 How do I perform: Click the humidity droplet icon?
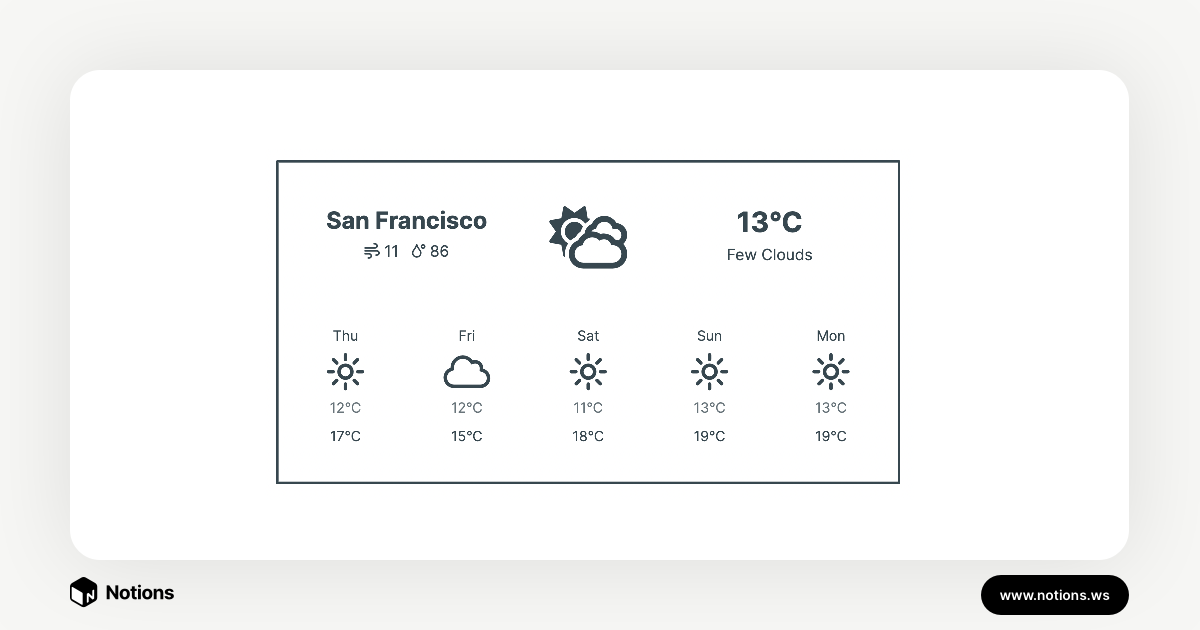[418, 251]
